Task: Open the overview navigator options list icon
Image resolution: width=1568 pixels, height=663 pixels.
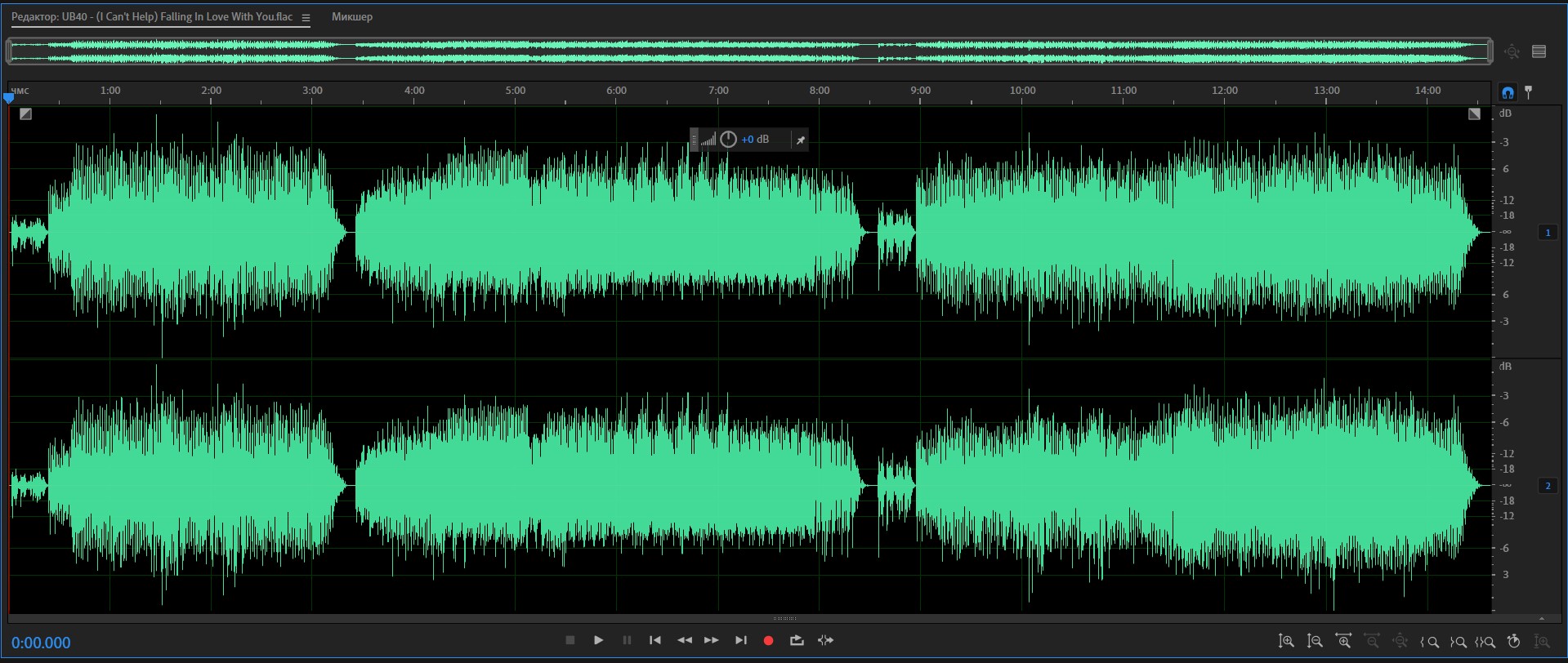Action: [x=1539, y=51]
